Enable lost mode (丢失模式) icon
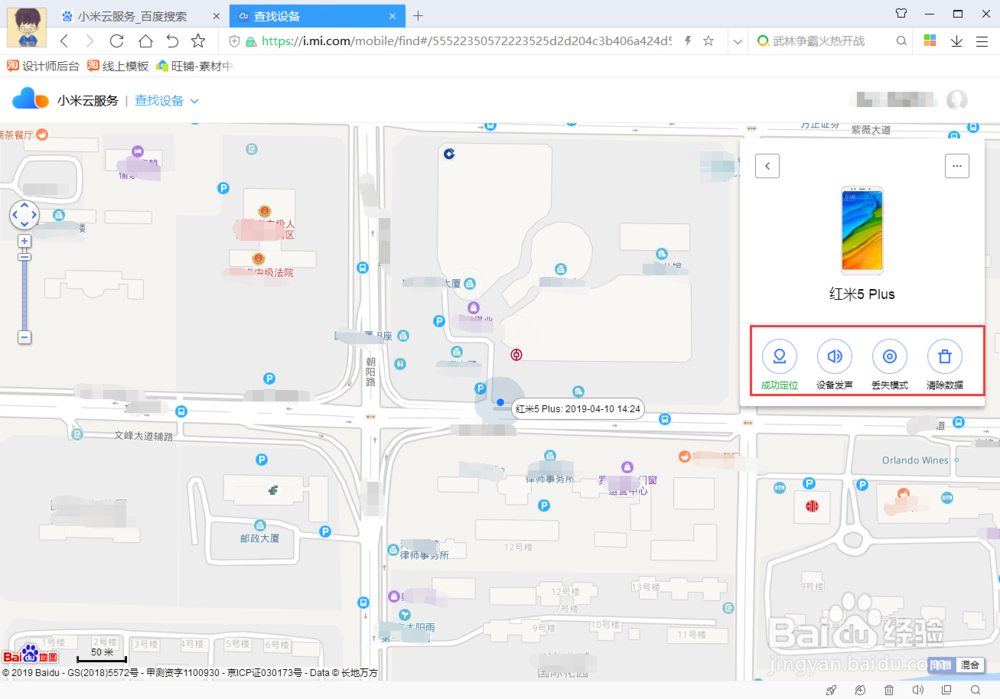This screenshot has height=699, width=1000. [889, 356]
